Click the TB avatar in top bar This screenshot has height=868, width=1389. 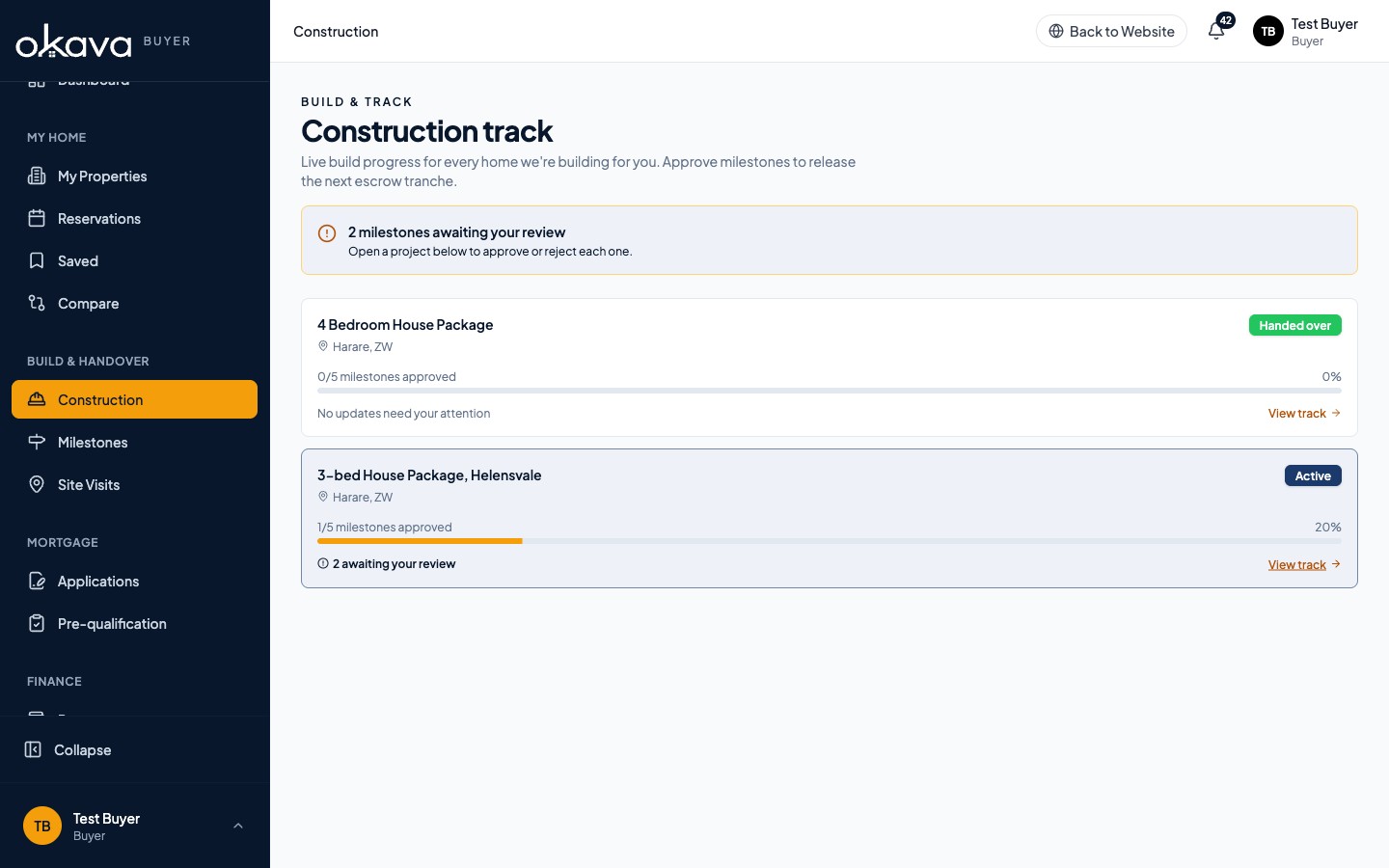click(1268, 31)
